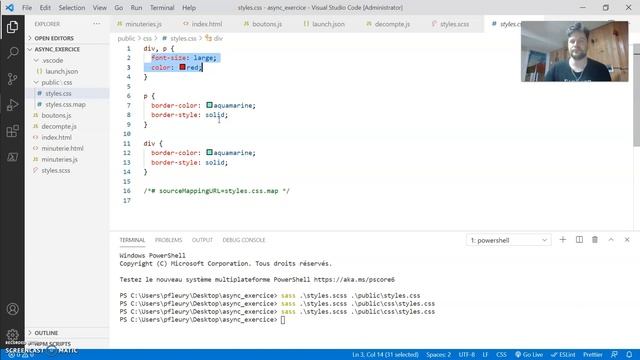Click the red color swatch on line 3
This screenshot has width=640, height=360.
(182, 67)
